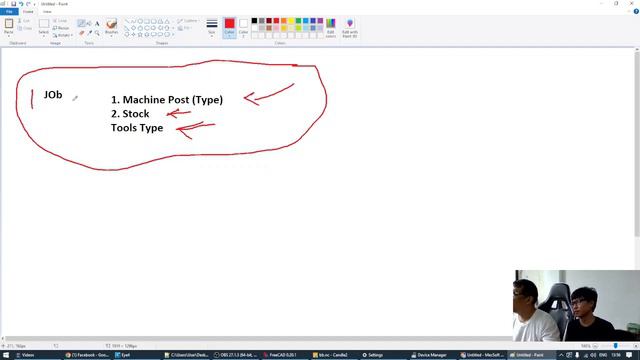Open the Size line thickness dropdown
The image size is (640, 360).
point(211,28)
